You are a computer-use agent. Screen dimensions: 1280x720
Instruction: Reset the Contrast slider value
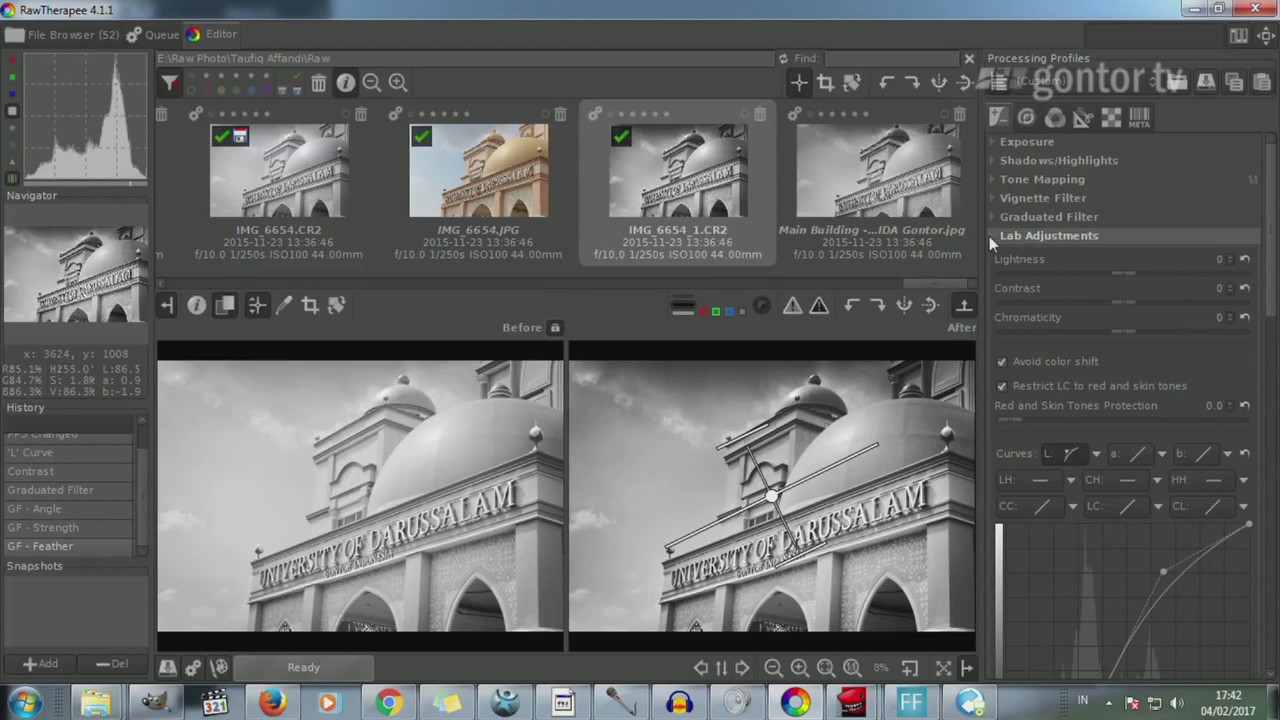point(1245,288)
